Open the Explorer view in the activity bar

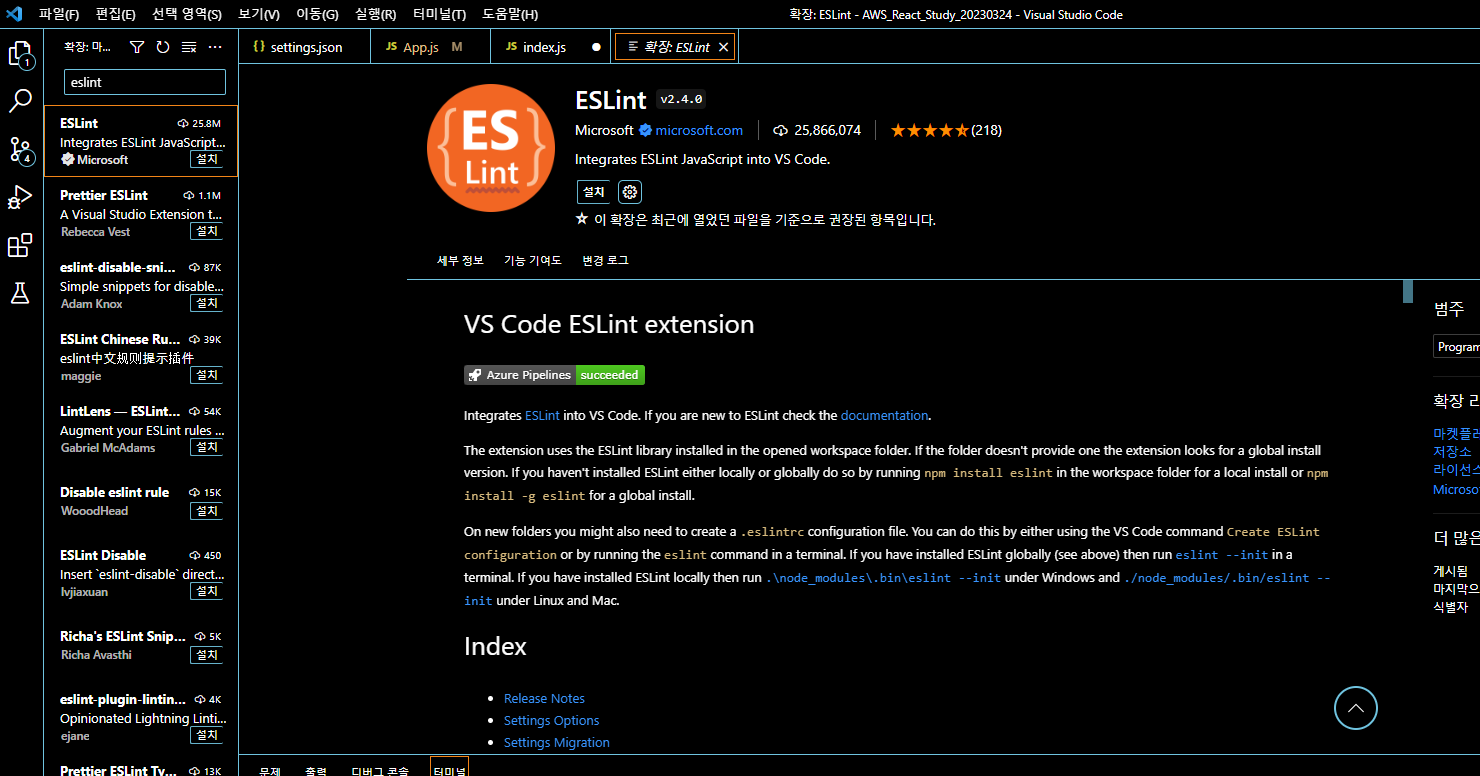[20, 54]
